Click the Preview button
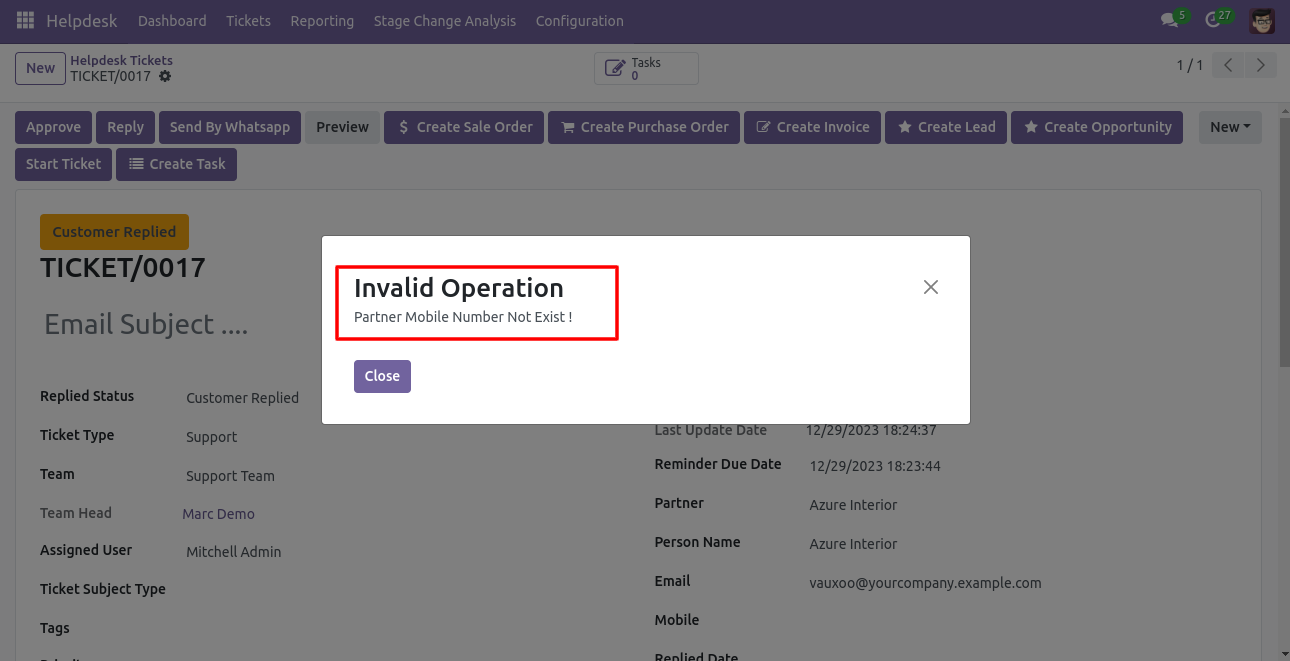Viewport: 1290px width, 661px height. click(342, 127)
